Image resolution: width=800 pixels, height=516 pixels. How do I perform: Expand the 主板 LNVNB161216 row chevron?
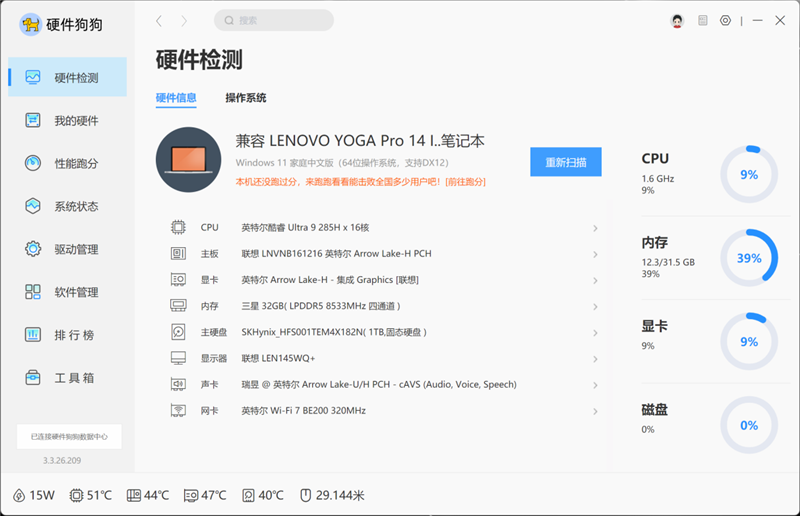(595, 254)
